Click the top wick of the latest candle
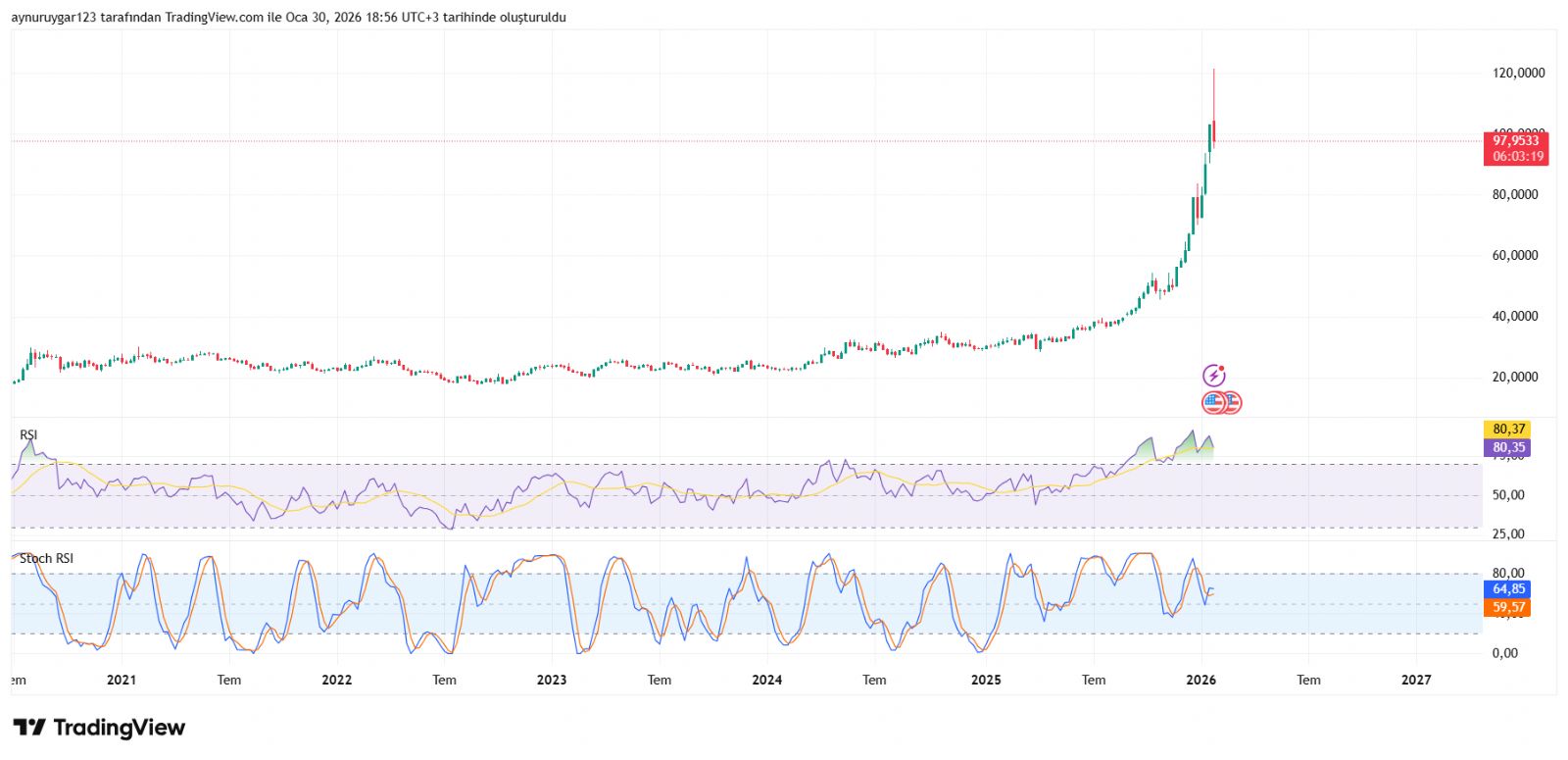The width and height of the screenshot is (1568, 760). (1213, 88)
